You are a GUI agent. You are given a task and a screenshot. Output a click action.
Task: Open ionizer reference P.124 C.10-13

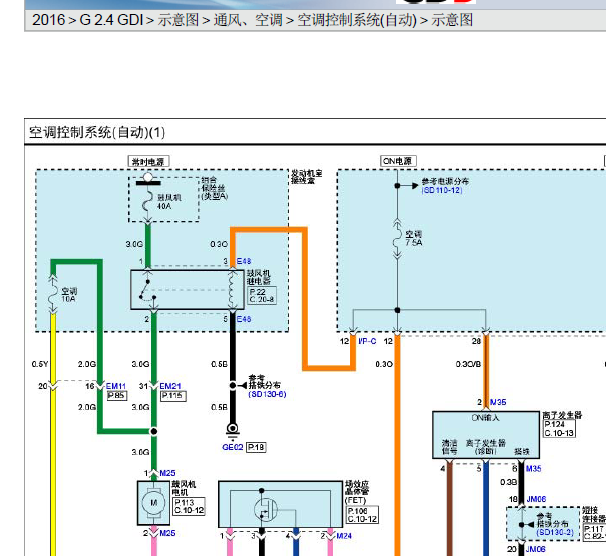coord(559,428)
